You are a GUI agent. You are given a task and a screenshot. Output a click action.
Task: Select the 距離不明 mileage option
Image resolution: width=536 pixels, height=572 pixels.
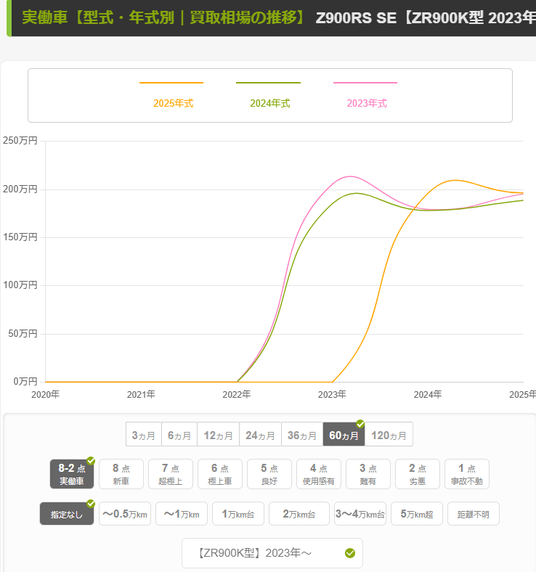pyautogui.click(x=473, y=514)
